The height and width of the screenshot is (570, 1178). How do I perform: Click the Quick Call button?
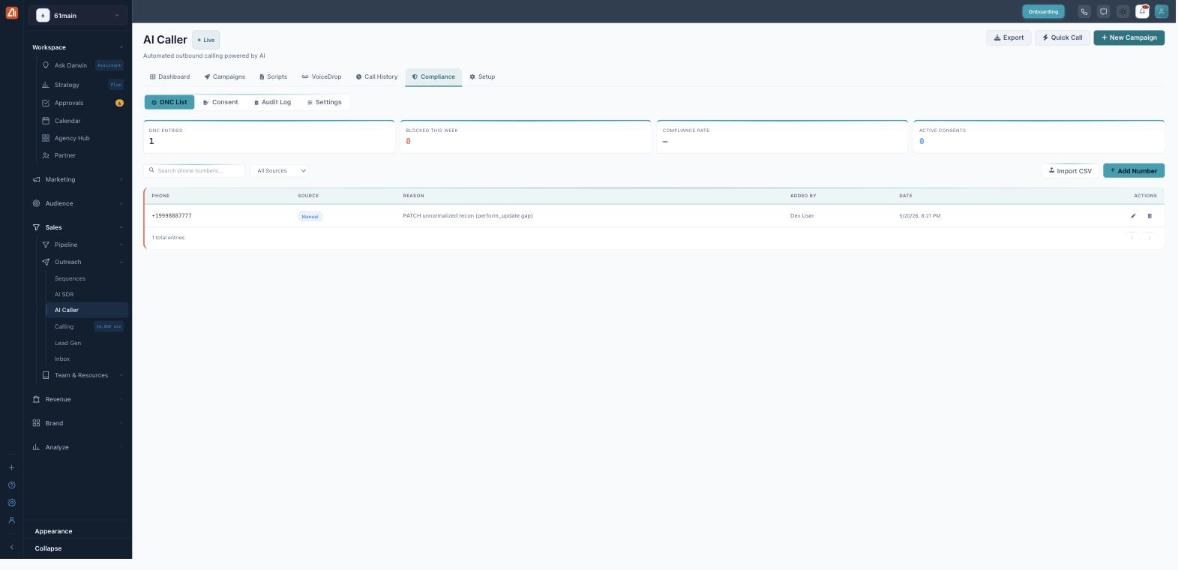tap(1062, 38)
